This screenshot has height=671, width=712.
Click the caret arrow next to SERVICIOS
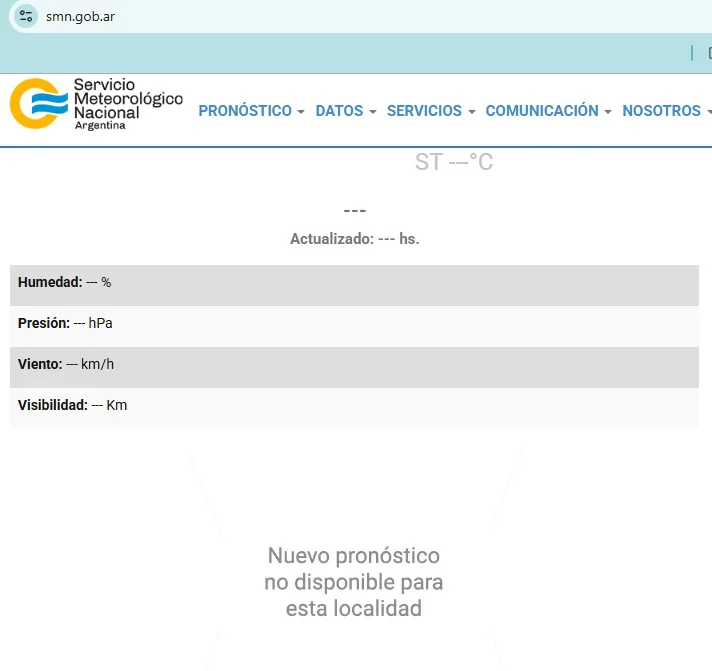tap(472, 112)
